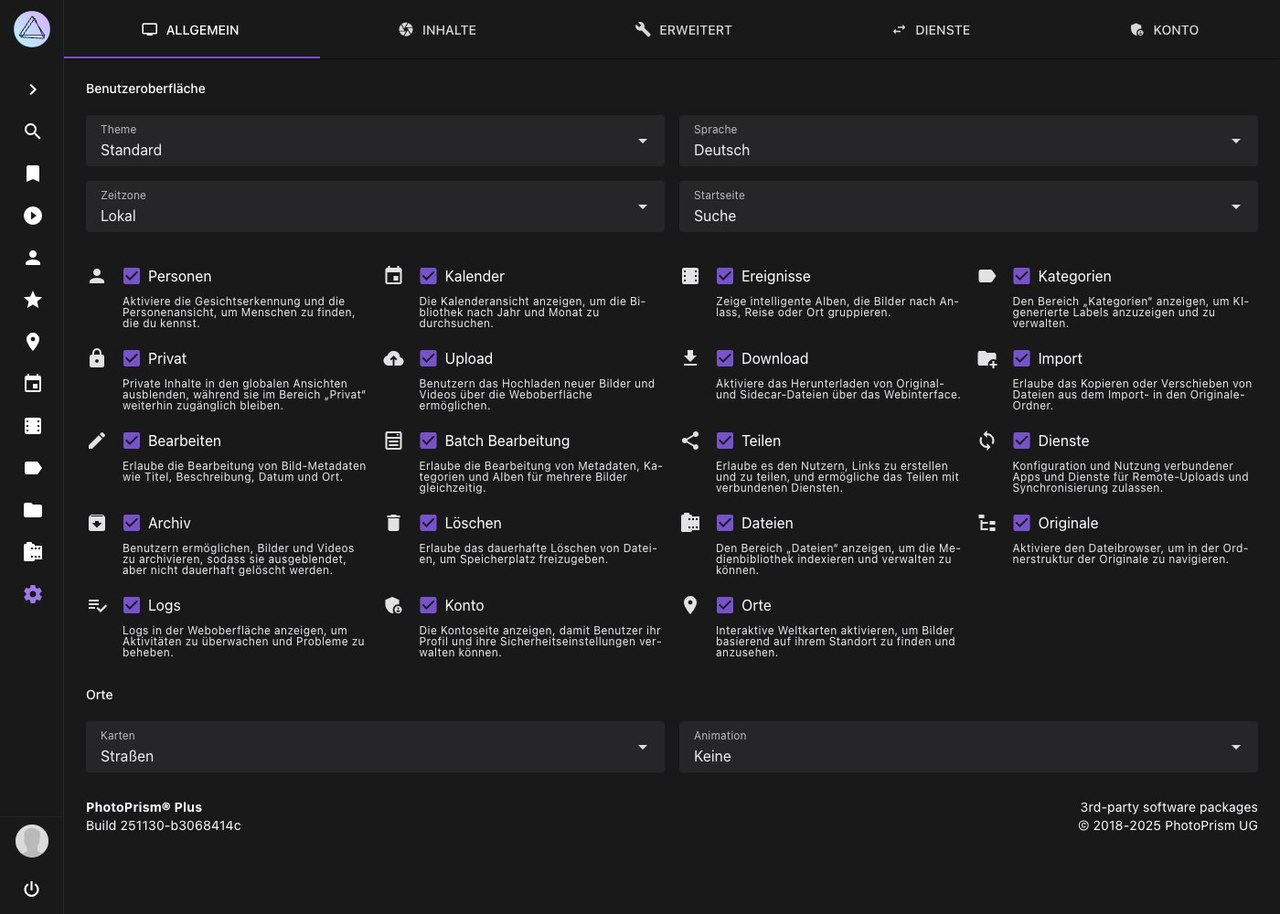Click the logout power button at the bottom

click(31, 889)
